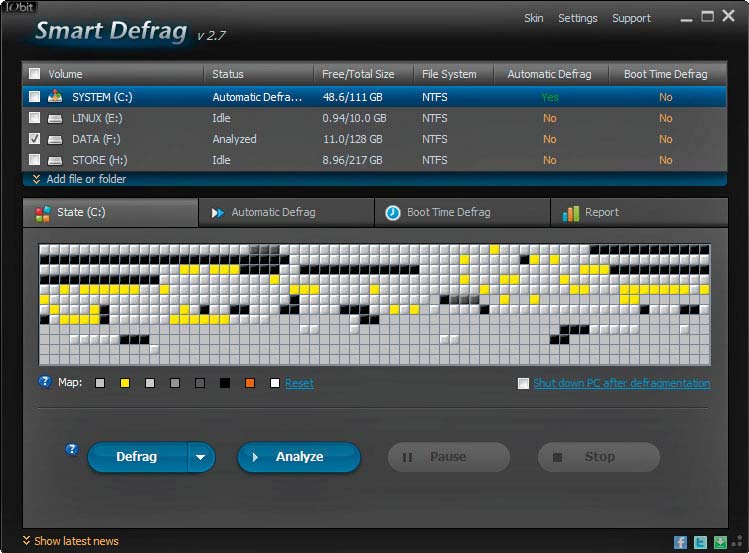The width and height of the screenshot is (749, 553).
Task: Click the green Yes for SYSTEM automatic defrag
Action: (550, 97)
